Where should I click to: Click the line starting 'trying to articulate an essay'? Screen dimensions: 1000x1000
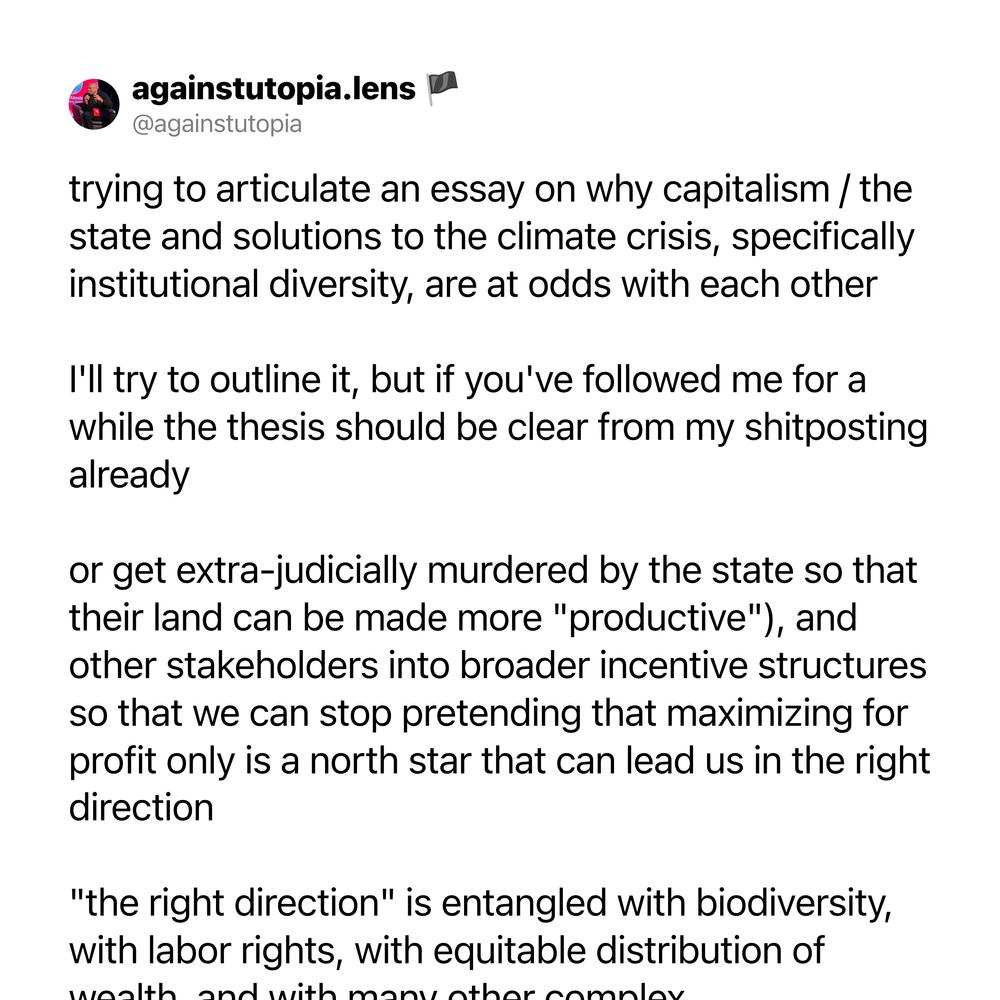click(490, 189)
